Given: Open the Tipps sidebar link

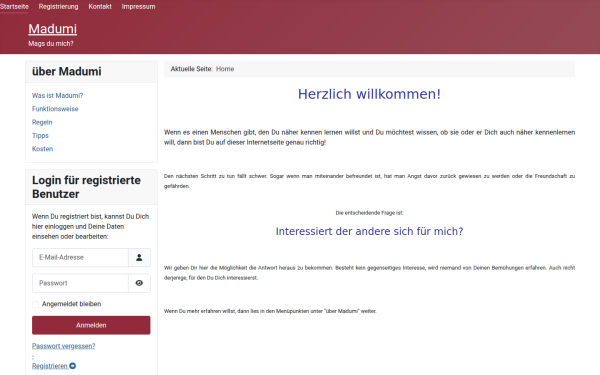Looking at the screenshot, I should coord(40,136).
